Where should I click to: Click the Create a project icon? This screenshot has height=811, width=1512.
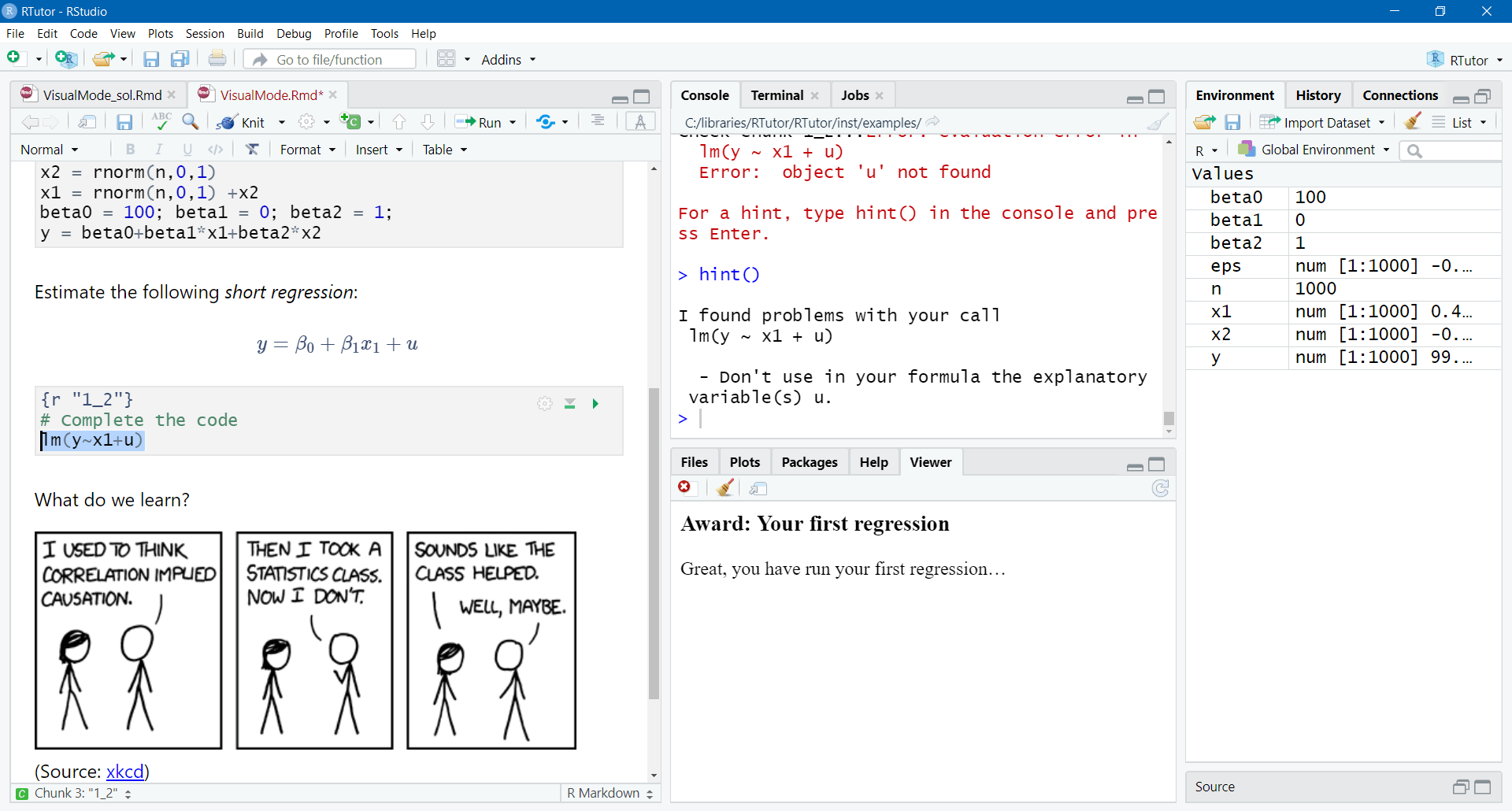(x=66, y=58)
